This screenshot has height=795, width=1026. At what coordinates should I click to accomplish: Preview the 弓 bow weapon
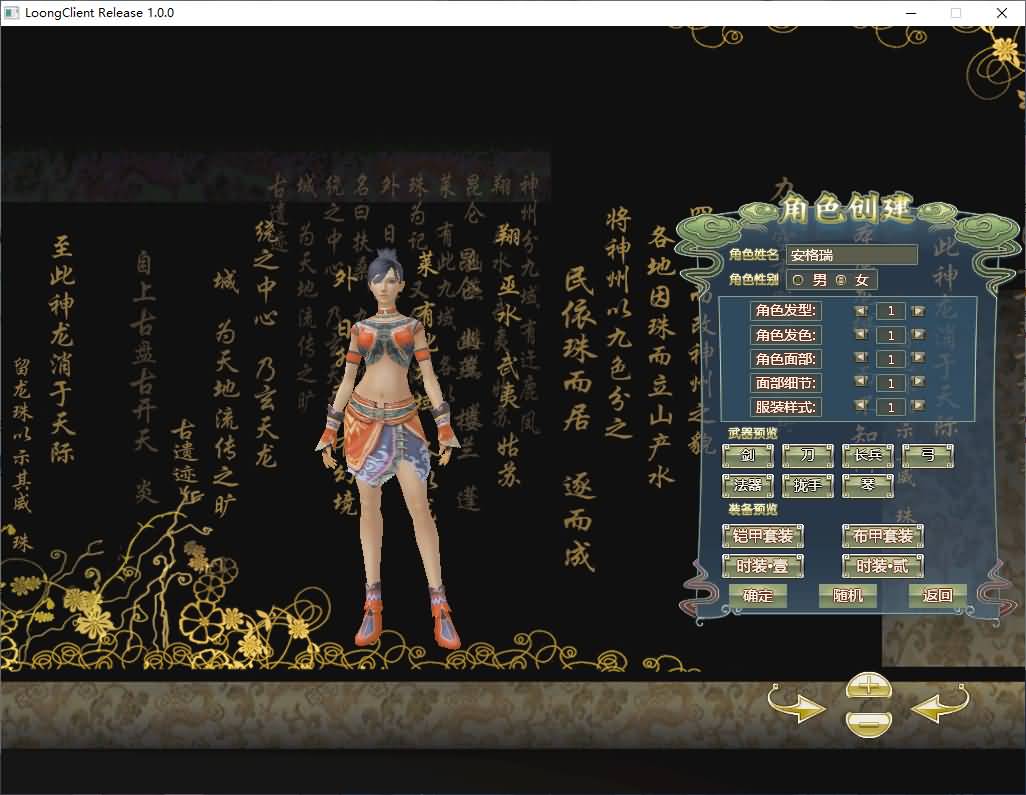click(928, 456)
